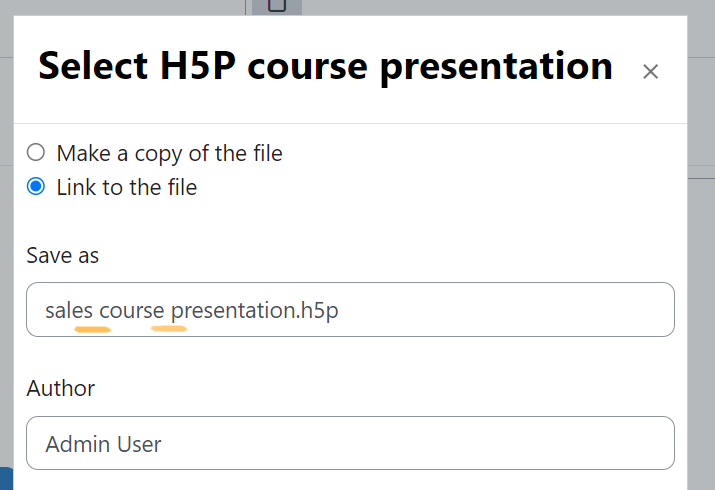Place cursor on 'presentation.h5p' in filename
This screenshot has width=715, height=490.
(254, 312)
